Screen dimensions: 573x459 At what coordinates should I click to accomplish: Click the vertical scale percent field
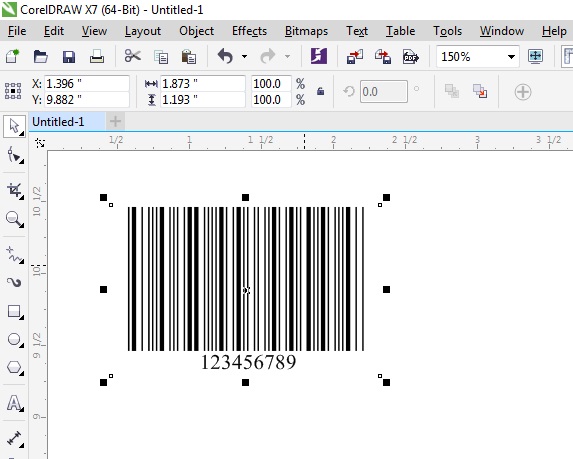pos(271,99)
